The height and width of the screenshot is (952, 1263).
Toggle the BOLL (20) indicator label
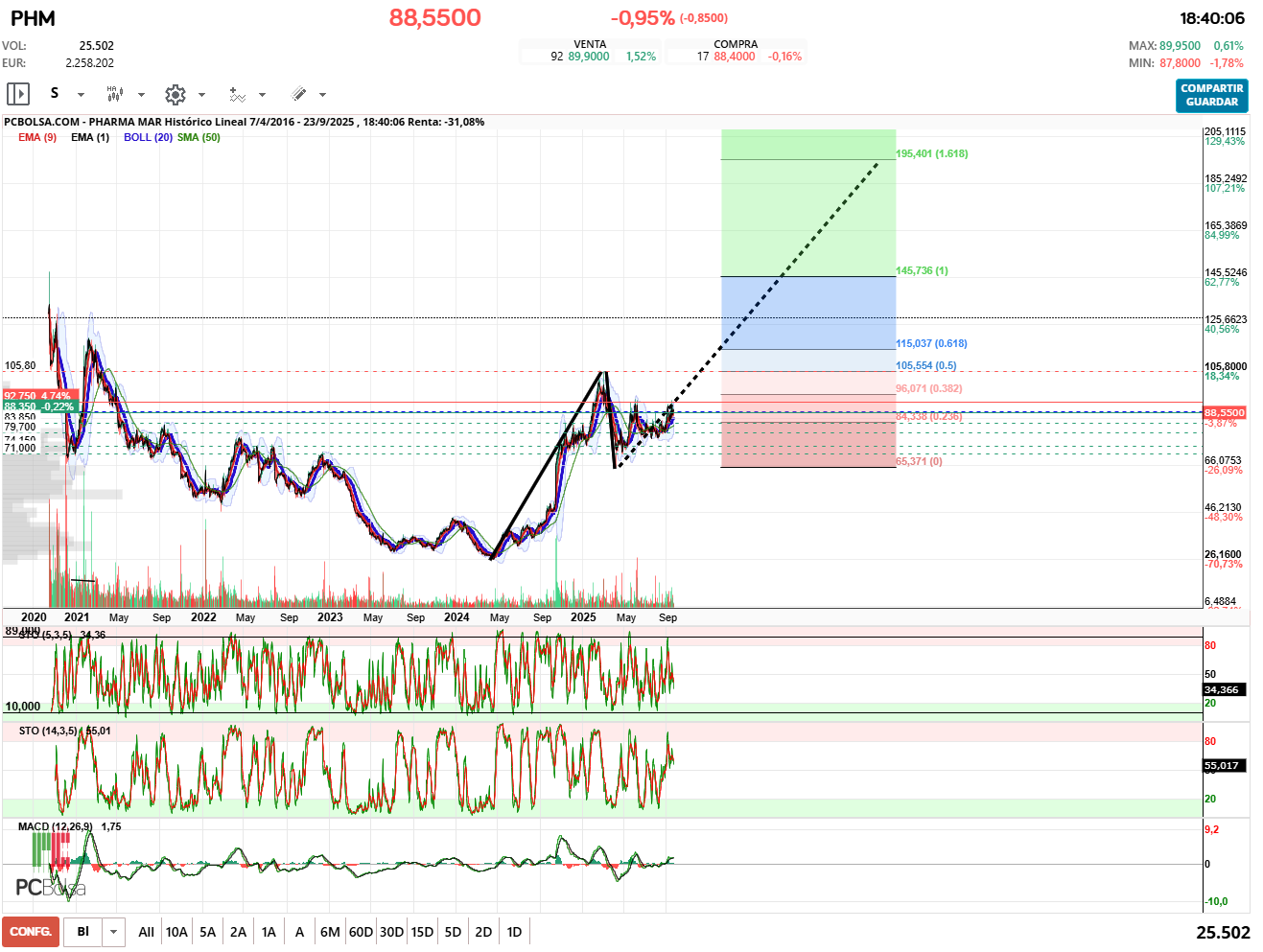pyautogui.click(x=148, y=137)
